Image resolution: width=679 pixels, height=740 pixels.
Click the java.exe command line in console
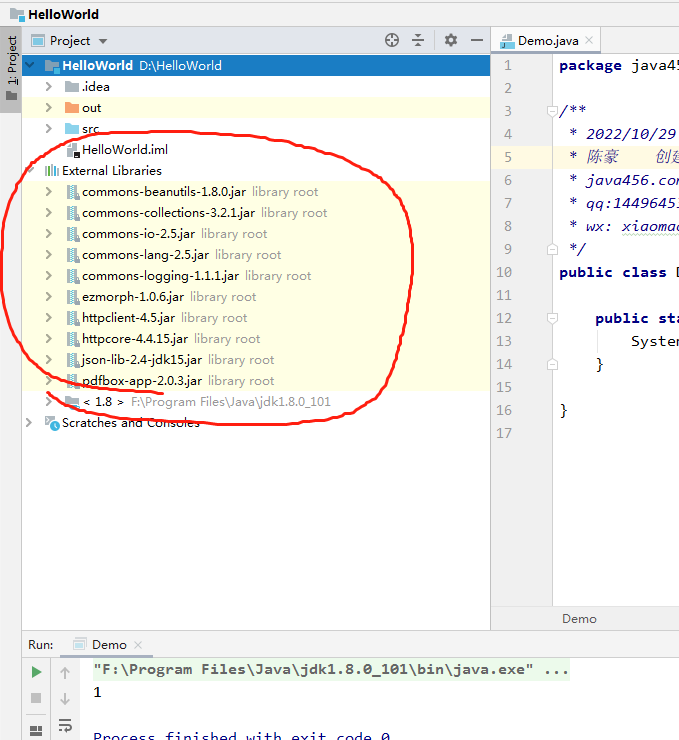(331, 670)
